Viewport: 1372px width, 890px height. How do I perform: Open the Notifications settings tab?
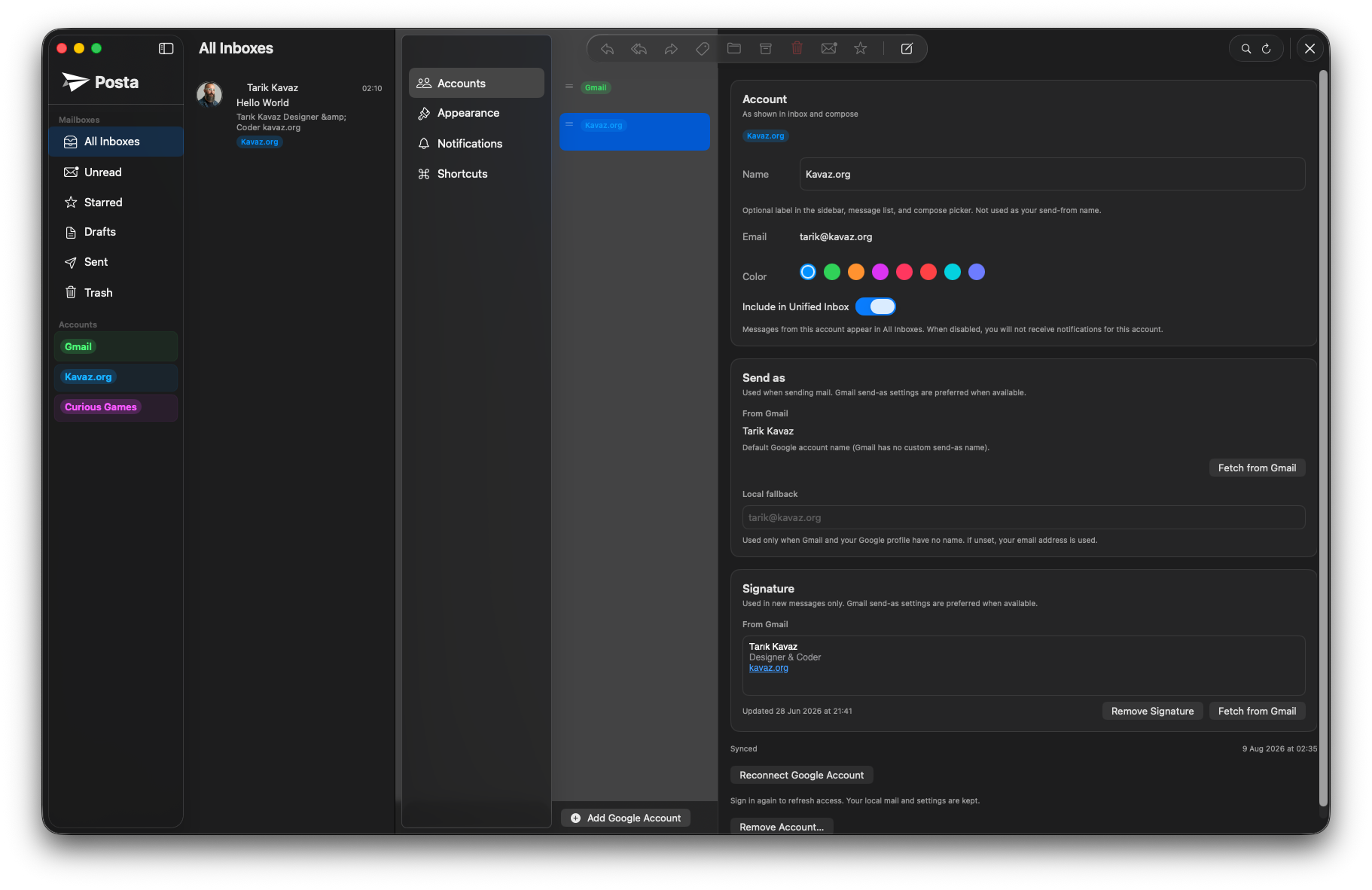click(477, 144)
